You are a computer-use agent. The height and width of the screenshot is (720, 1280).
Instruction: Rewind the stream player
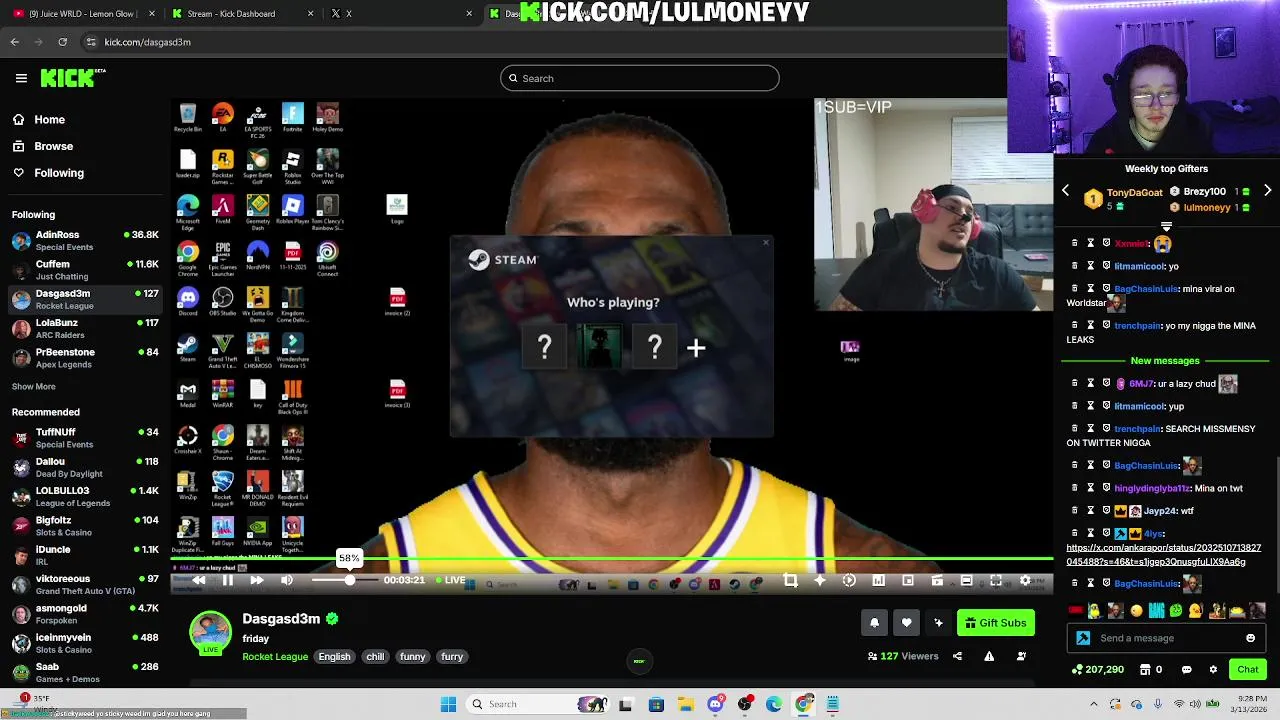199,580
